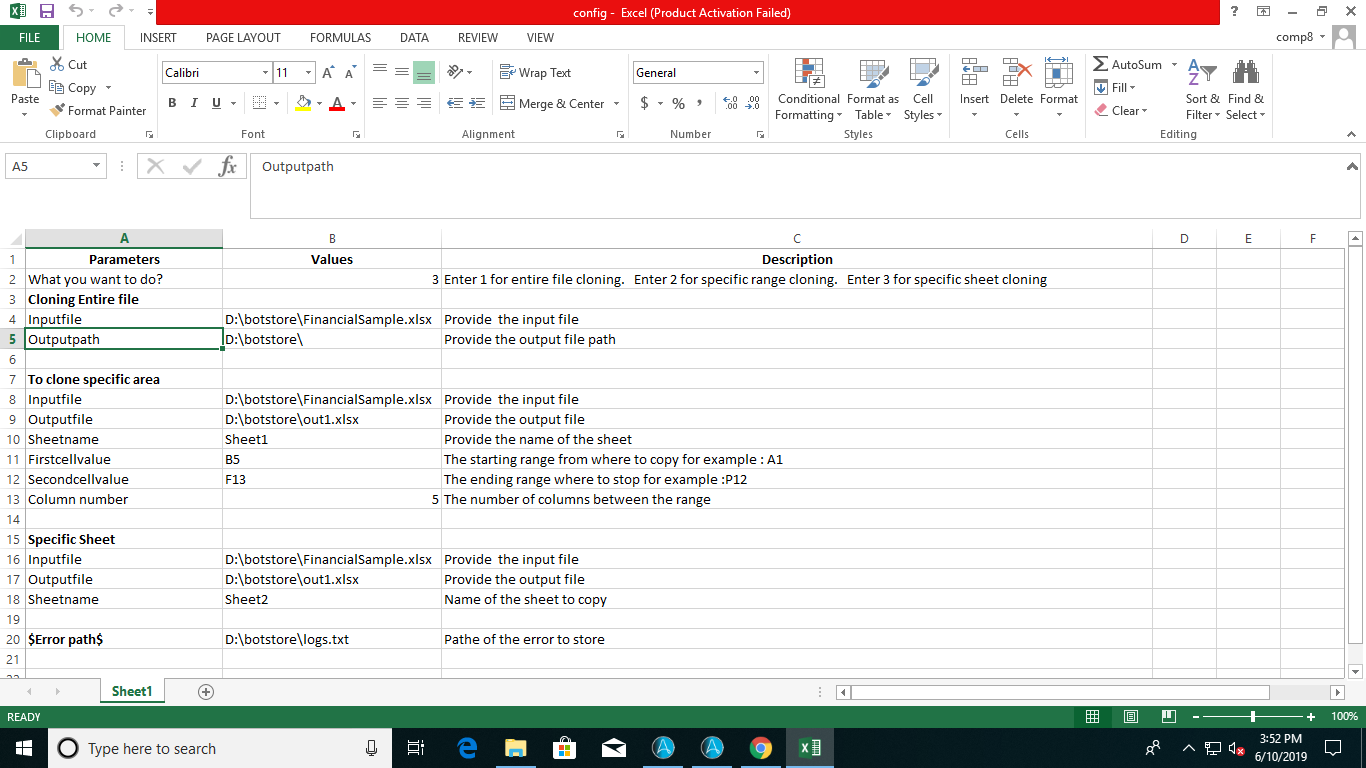The image size is (1366, 768).
Task: Toggle Italic formatting
Action: [195, 103]
